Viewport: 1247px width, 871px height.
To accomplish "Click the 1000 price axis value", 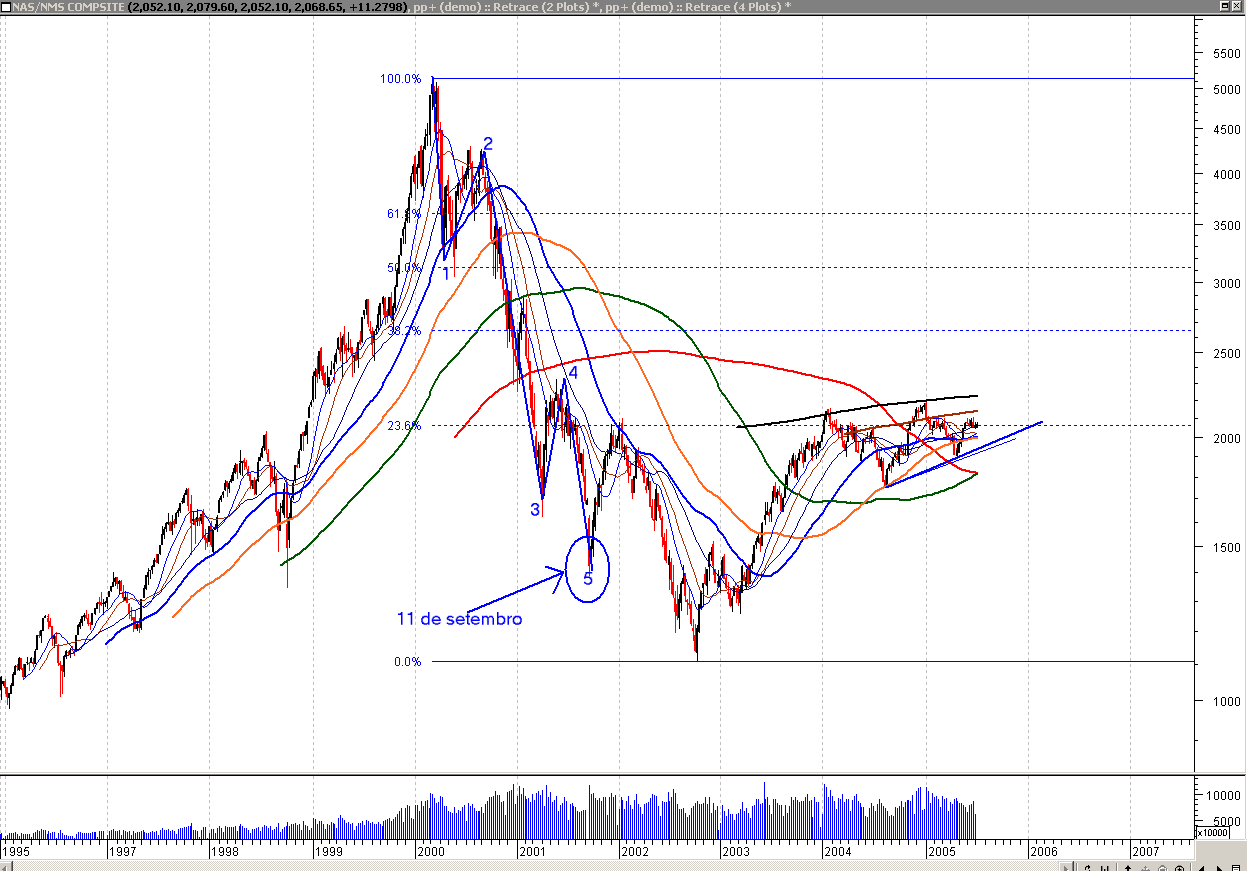I will pos(1226,701).
